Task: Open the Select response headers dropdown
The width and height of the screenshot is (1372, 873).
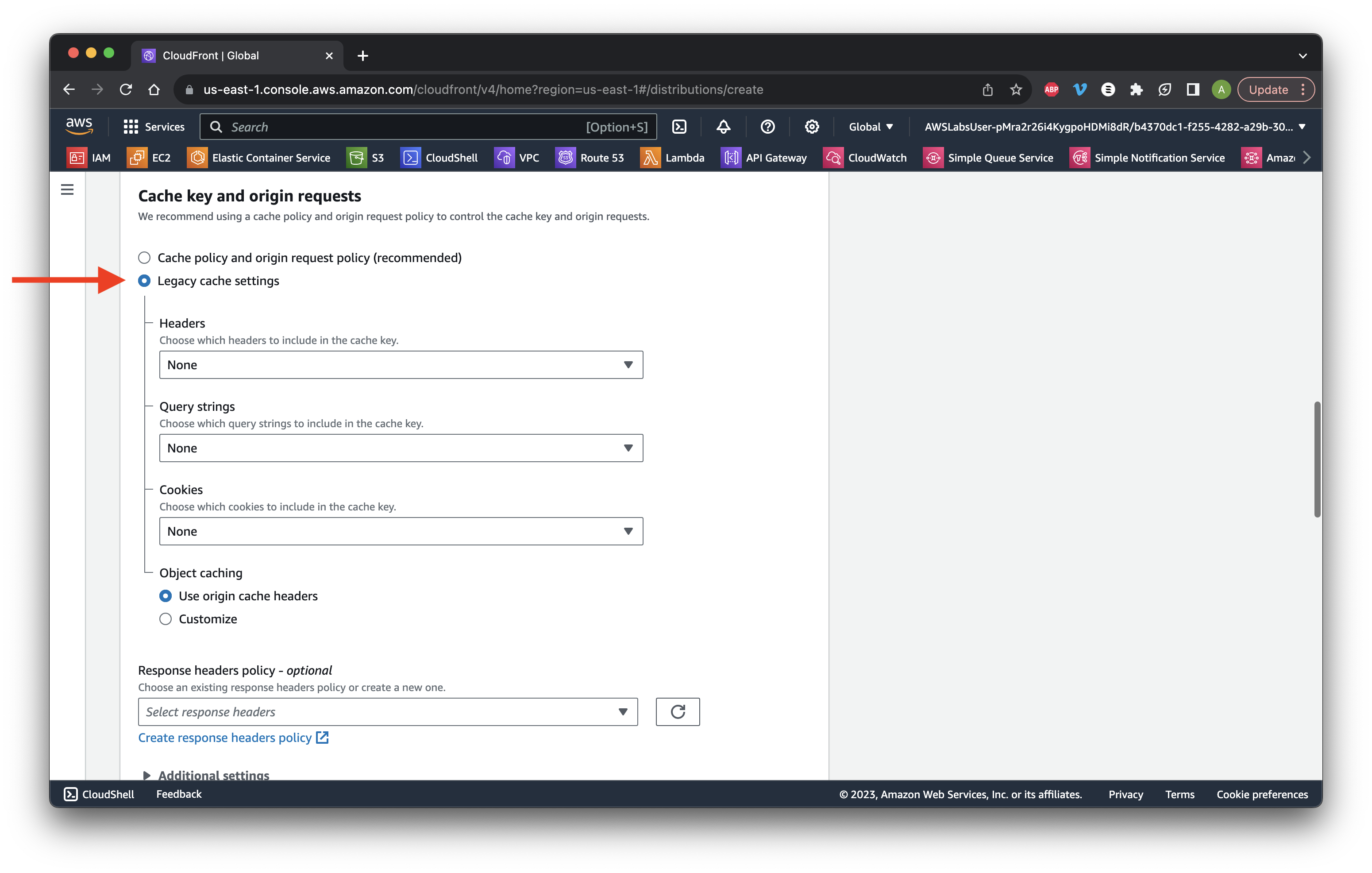Action: (x=387, y=711)
